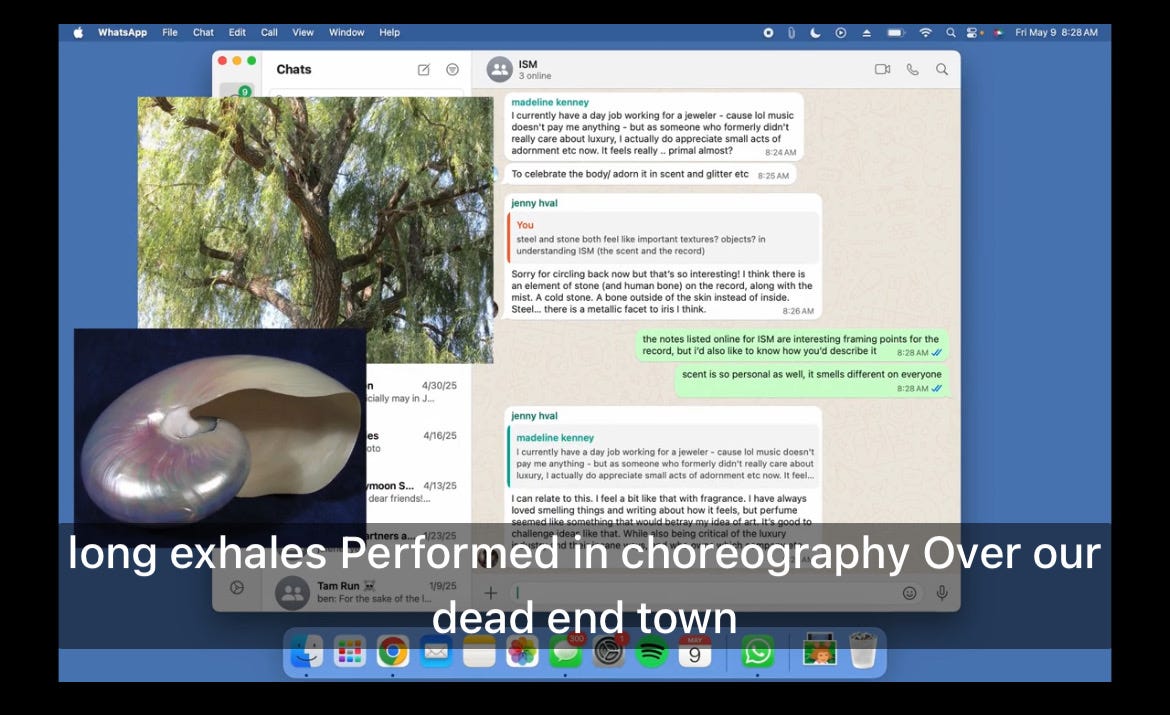Search within the ISM conversation
The height and width of the screenshot is (715, 1170).
tap(942, 69)
